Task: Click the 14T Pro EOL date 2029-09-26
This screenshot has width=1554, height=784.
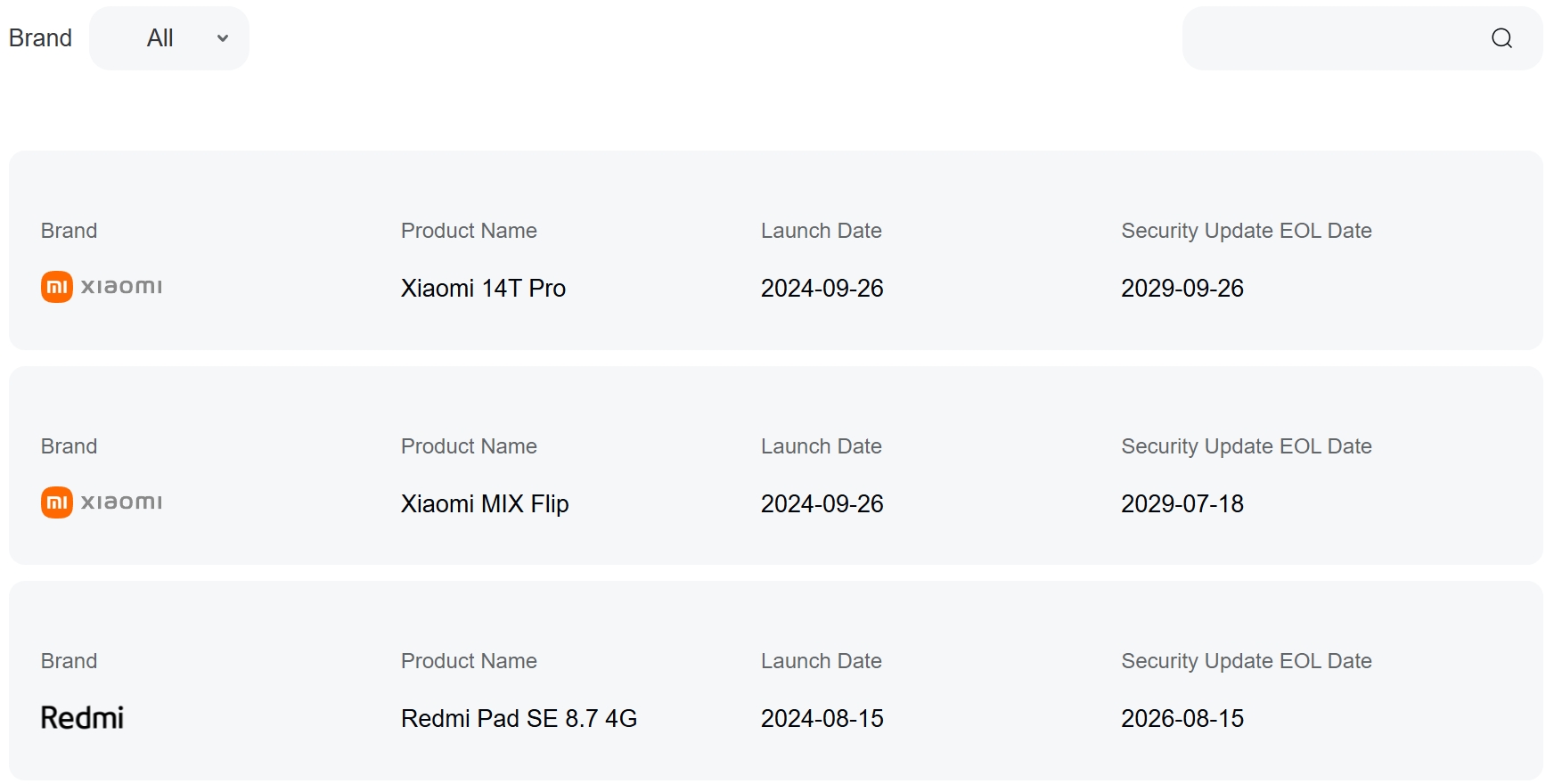Action: coord(1182,289)
